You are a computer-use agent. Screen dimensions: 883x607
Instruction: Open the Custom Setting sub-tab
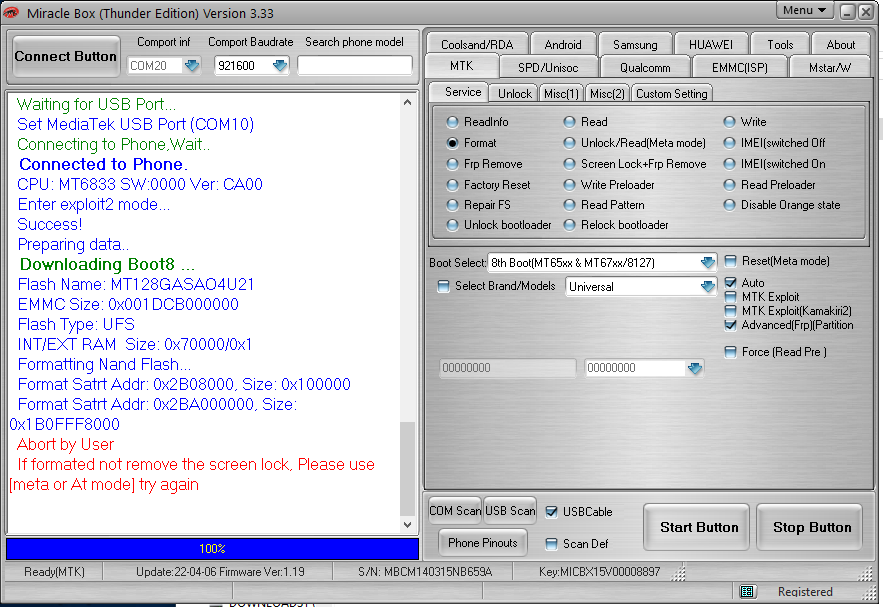tap(671, 93)
